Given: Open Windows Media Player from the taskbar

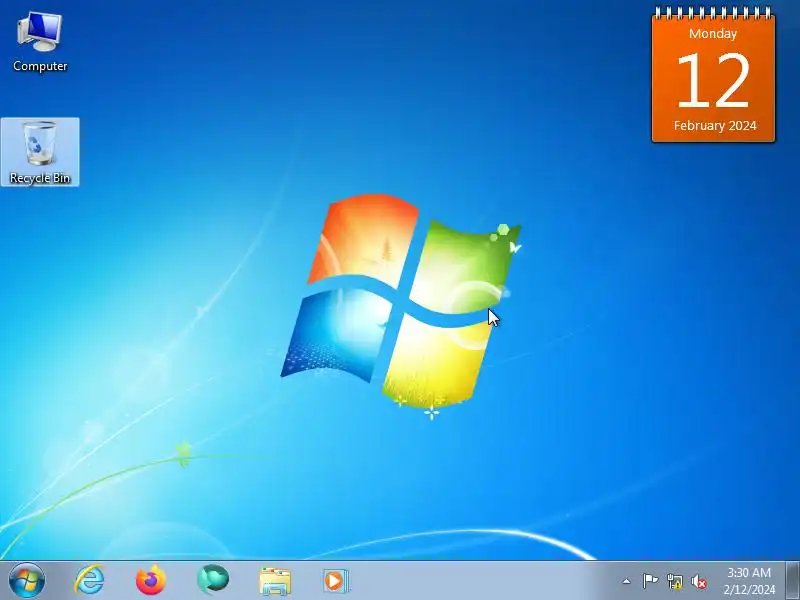Looking at the screenshot, I should pos(336,581).
